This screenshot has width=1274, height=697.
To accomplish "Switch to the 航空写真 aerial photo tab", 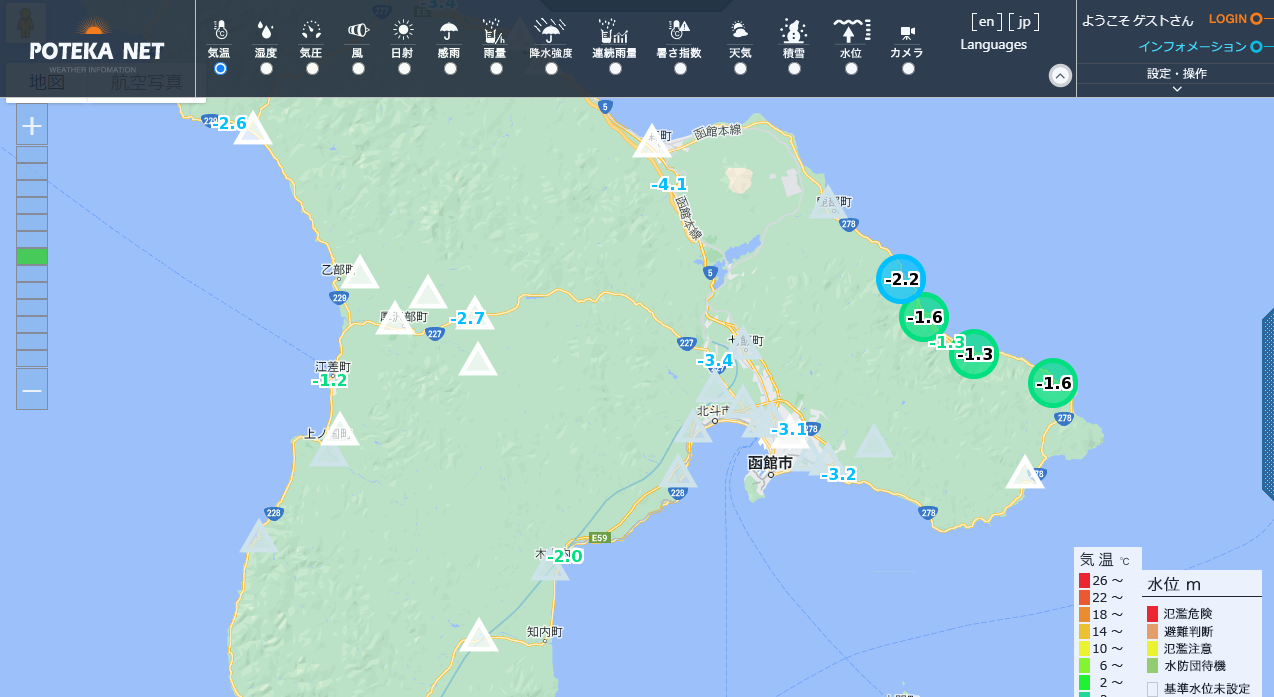I will click(147, 82).
